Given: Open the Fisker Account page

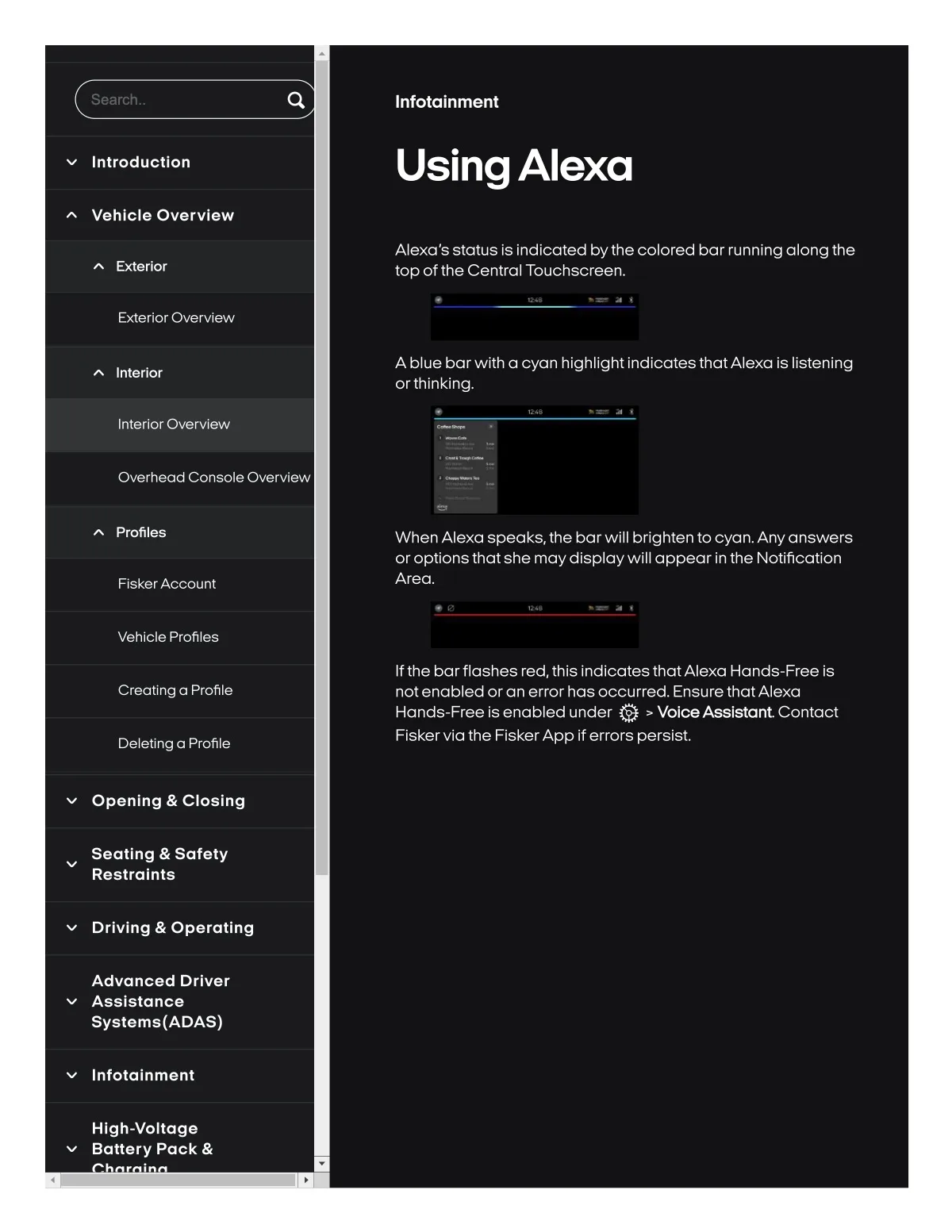Looking at the screenshot, I should point(180,584).
